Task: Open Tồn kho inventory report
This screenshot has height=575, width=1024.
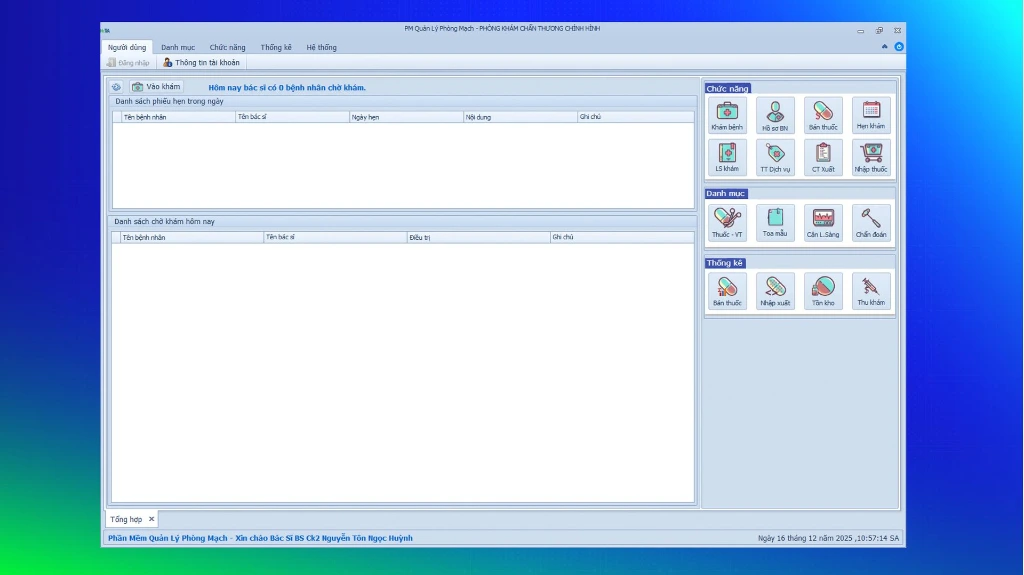Action: [x=823, y=291]
